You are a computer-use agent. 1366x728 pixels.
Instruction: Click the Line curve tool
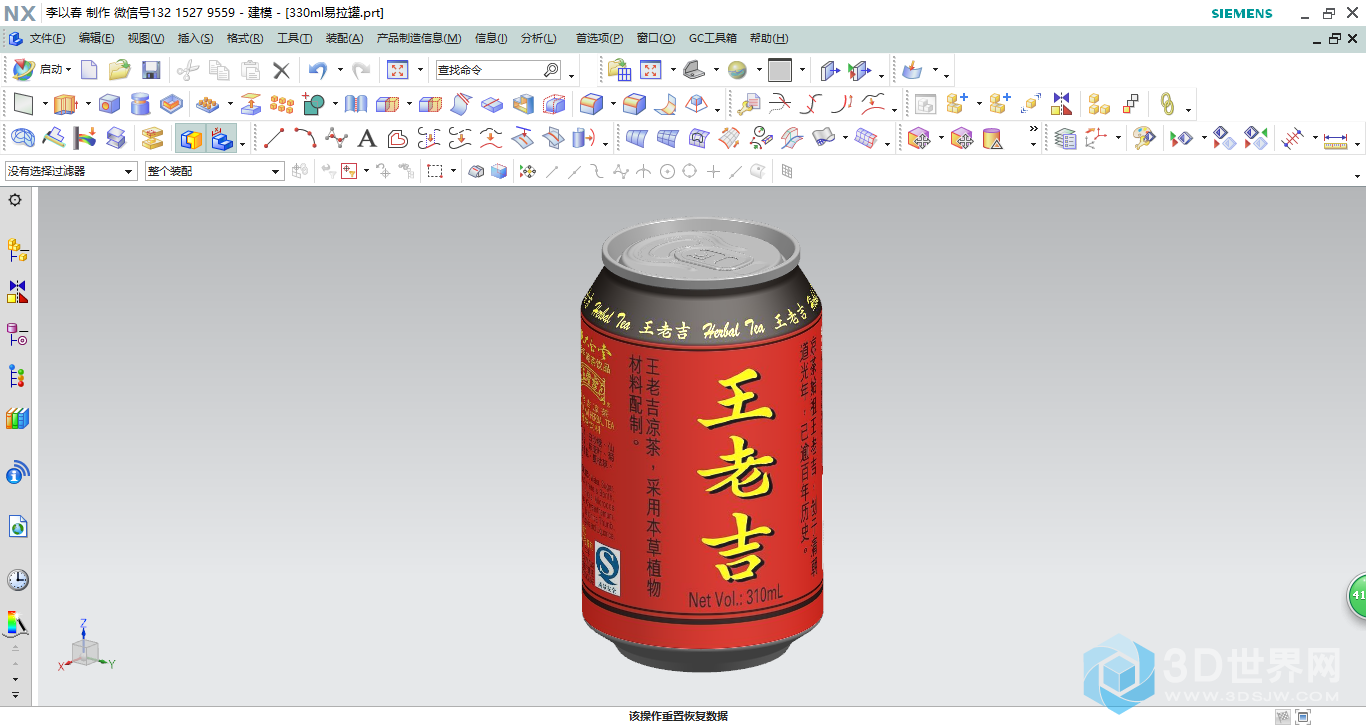tap(273, 138)
